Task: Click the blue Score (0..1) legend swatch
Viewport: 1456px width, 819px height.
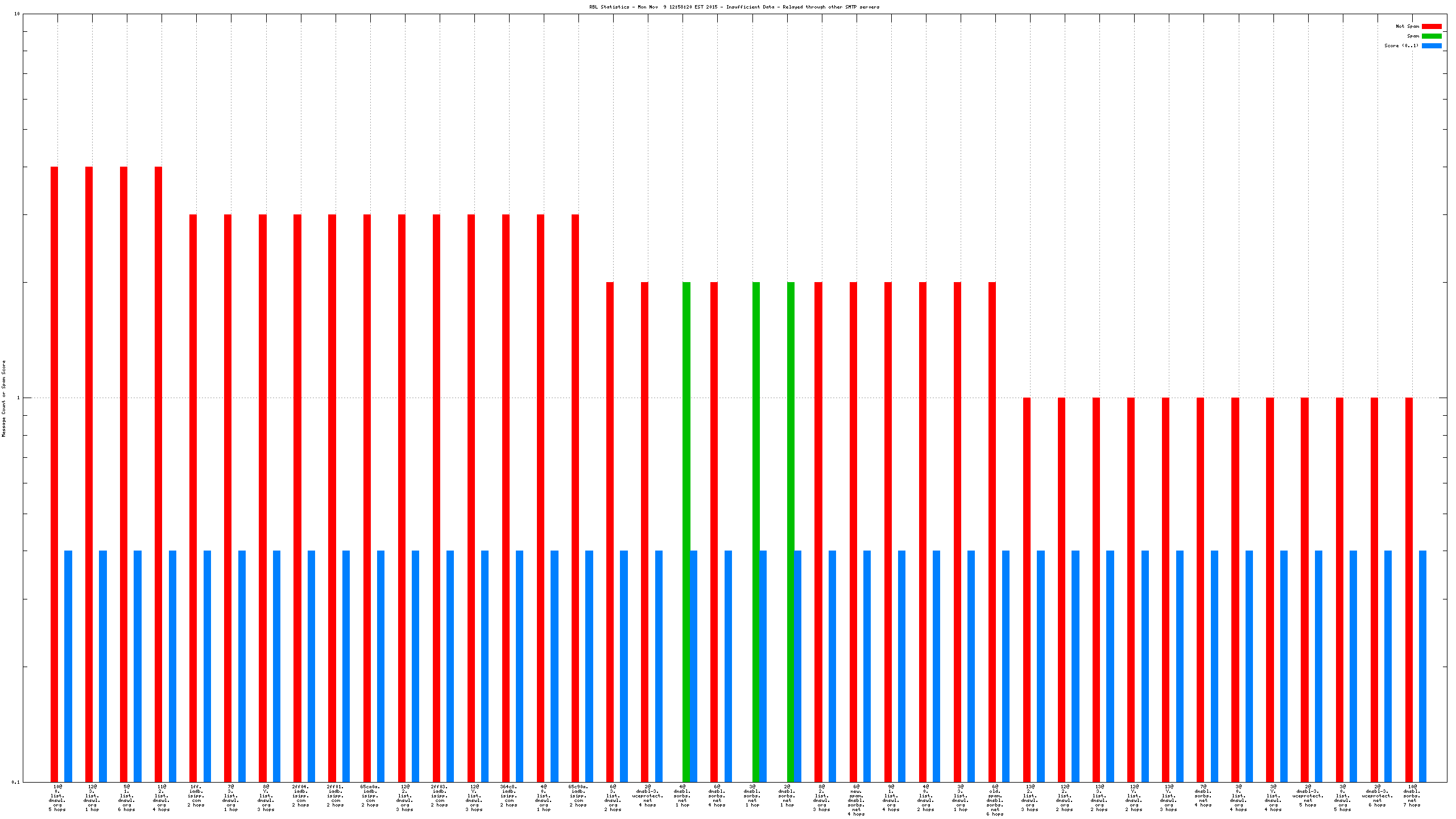Action: coord(1432,45)
